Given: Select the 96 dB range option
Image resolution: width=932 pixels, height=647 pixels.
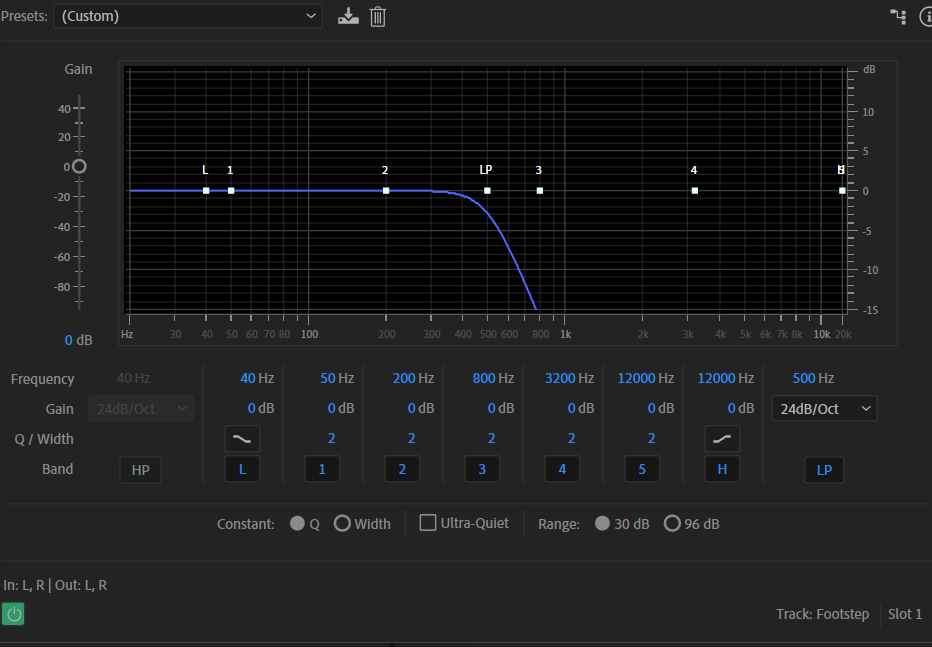Looking at the screenshot, I should (672, 524).
